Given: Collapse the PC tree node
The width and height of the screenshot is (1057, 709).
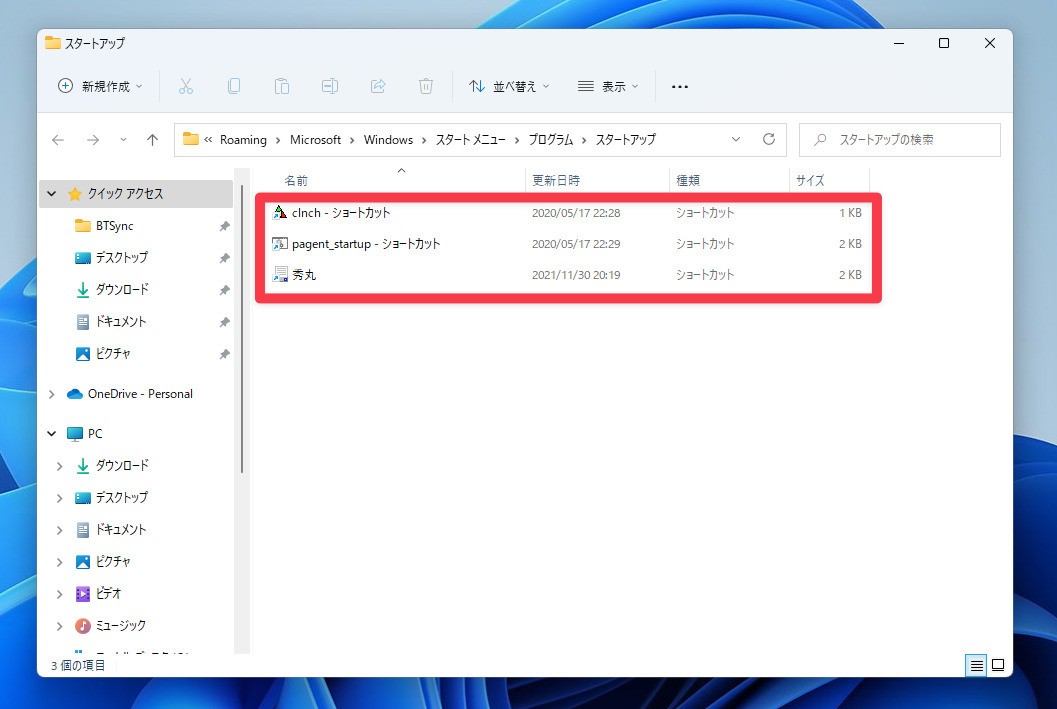Looking at the screenshot, I should [52, 434].
